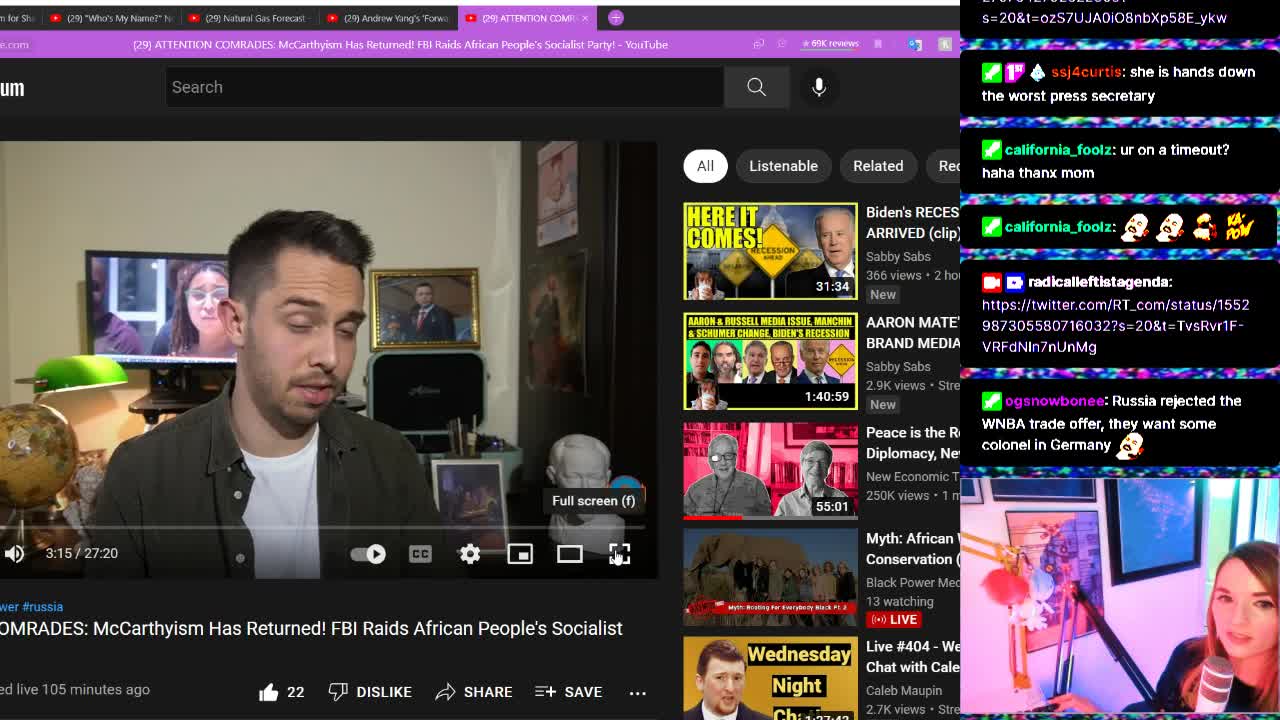Enter full screen mode
This screenshot has width=1280, height=720.
(620, 553)
